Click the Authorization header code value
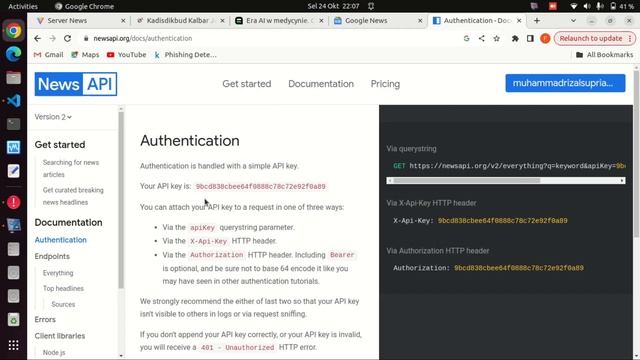 click(x=519, y=268)
